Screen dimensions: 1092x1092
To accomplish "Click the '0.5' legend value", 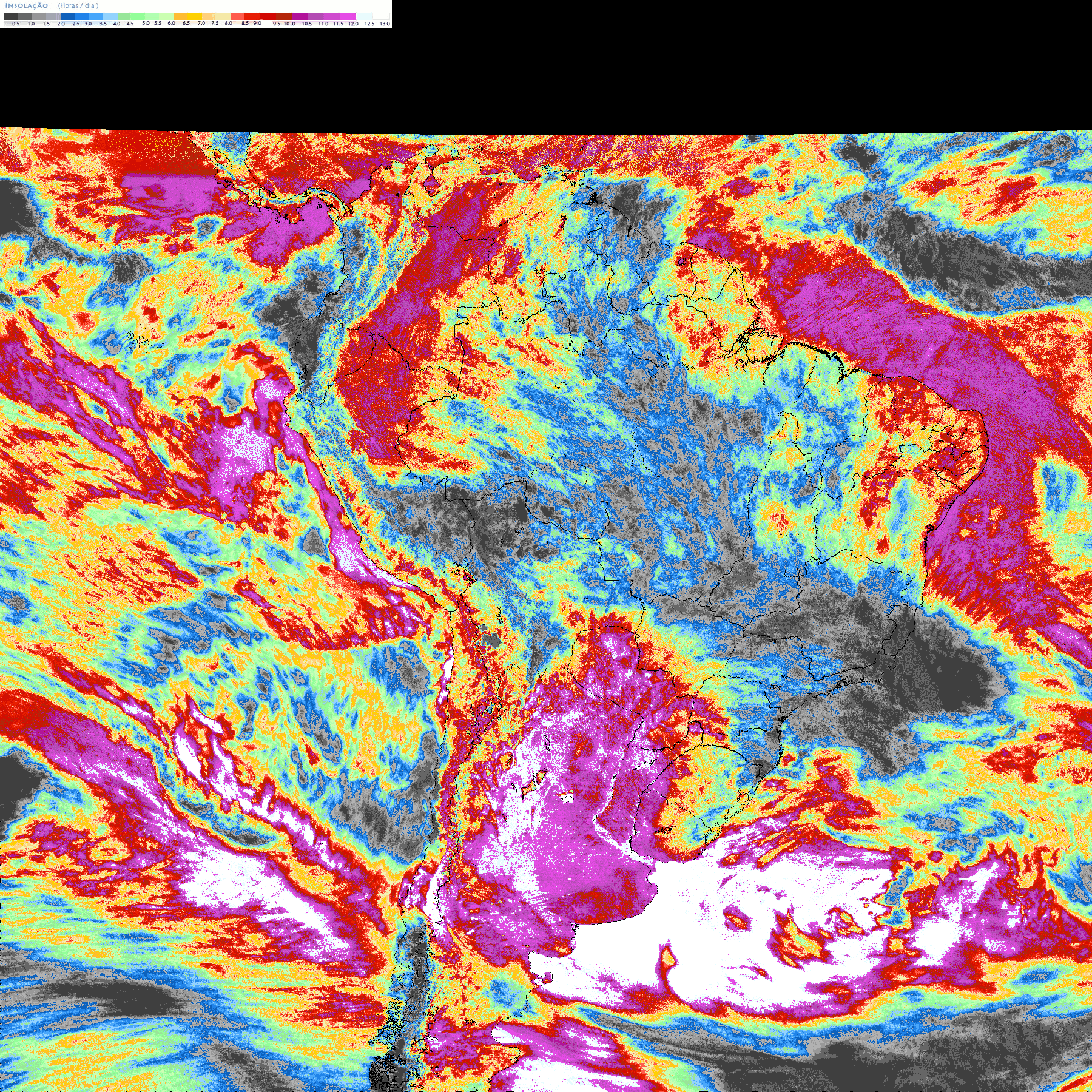I will [16, 24].
